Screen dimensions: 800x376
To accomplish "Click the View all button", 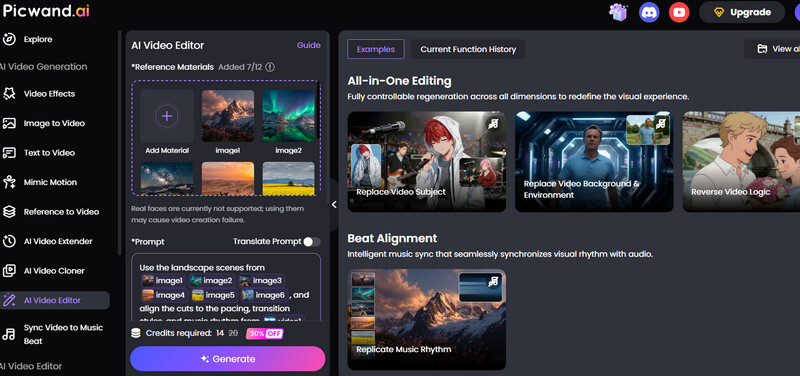I will (772, 49).
